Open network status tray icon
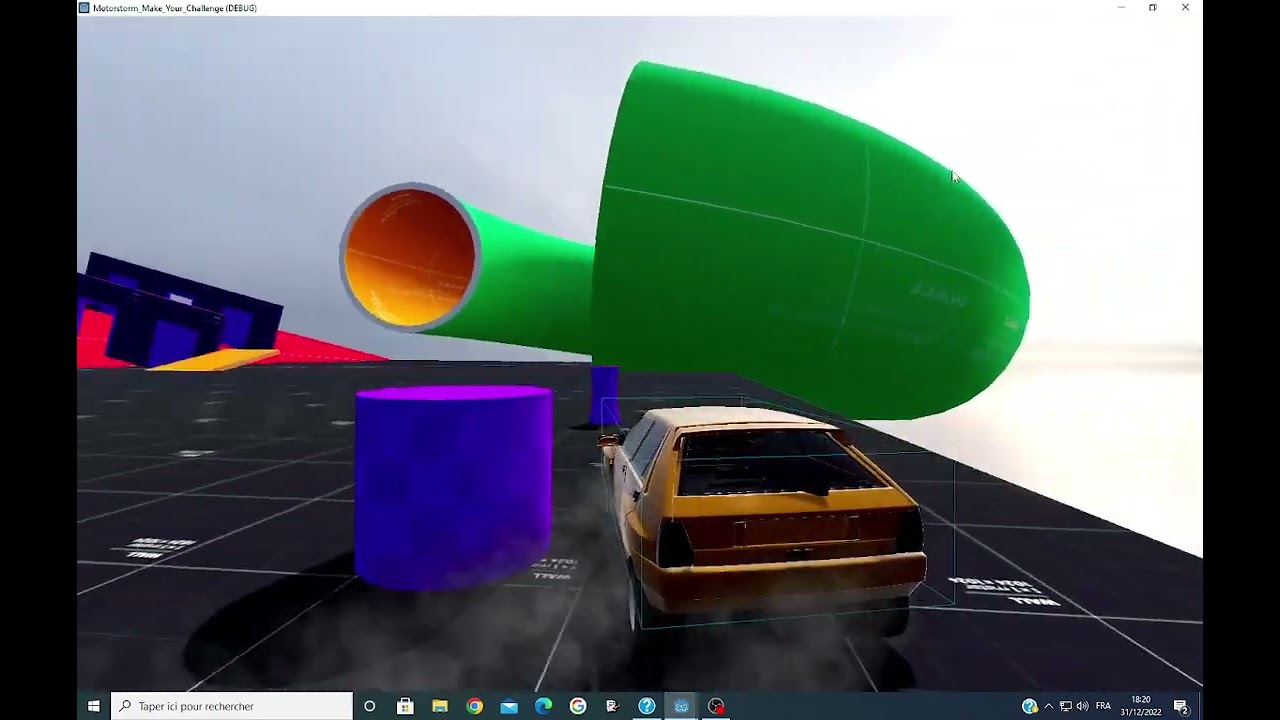The width and height of the screenshot is (1280, 720). (1065, 706)
